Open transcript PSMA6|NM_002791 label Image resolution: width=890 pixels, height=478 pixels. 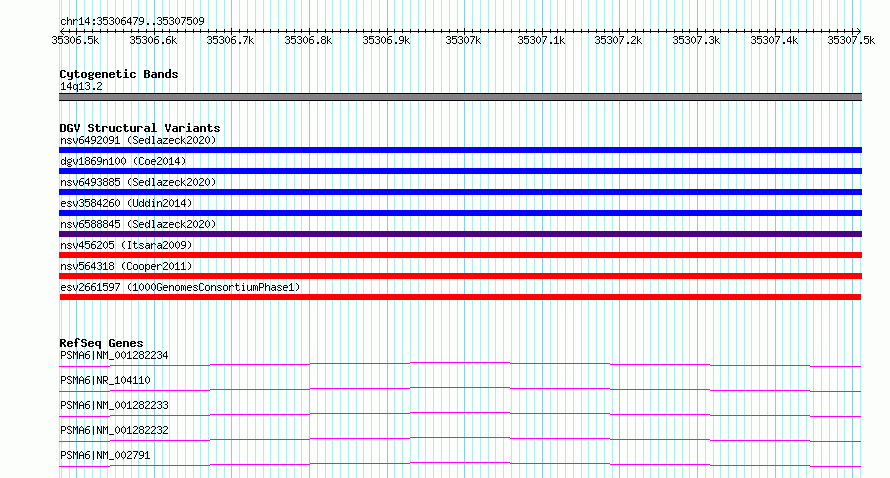point(105,455)
